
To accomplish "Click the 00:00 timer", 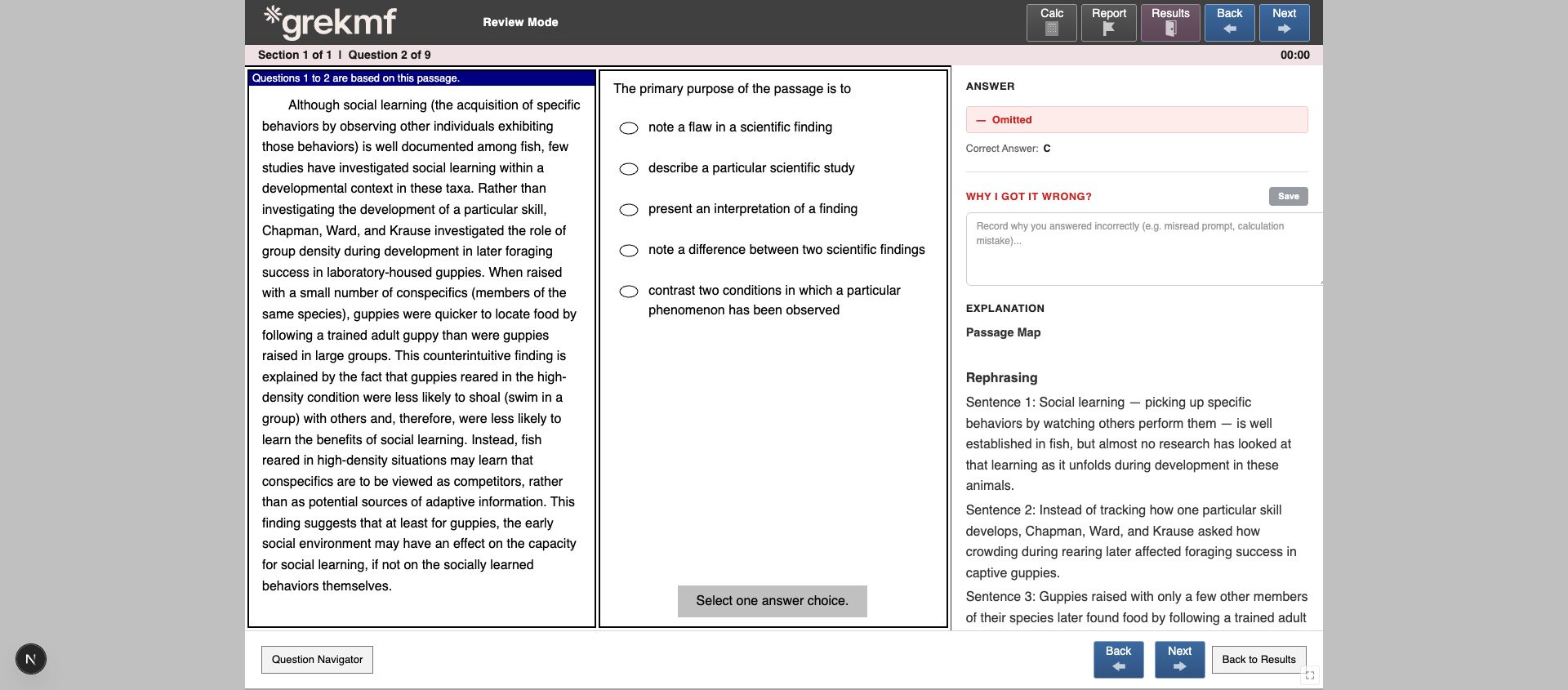I will (x=1294, y=55).
